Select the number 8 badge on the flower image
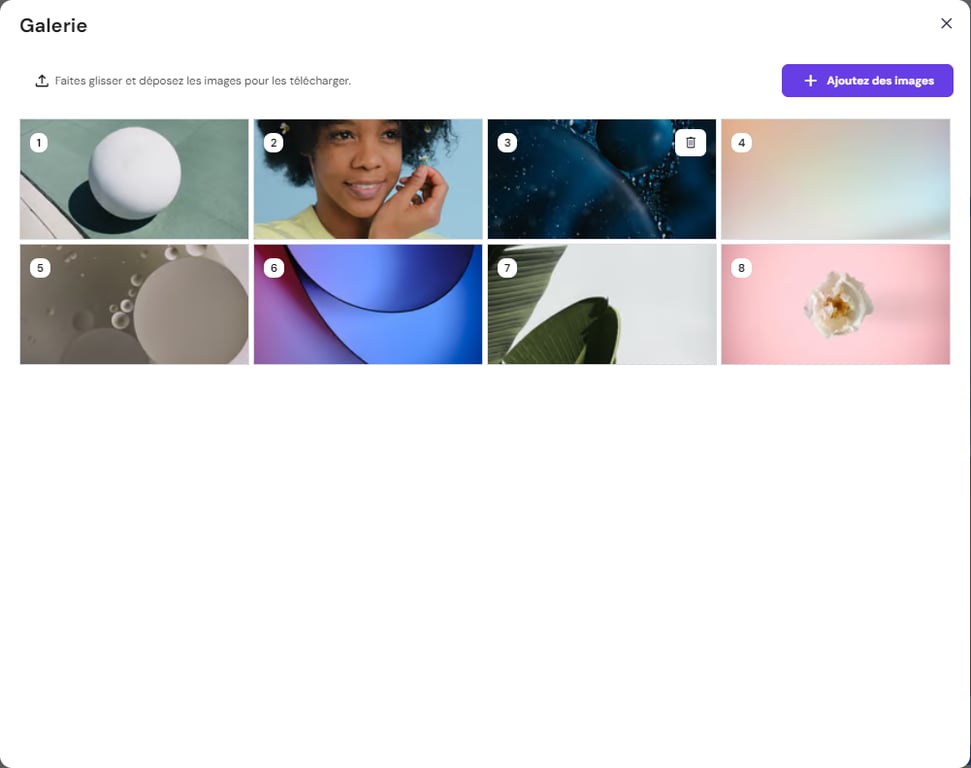This screenshot has height=768, width=971. (x=741, y=267)
